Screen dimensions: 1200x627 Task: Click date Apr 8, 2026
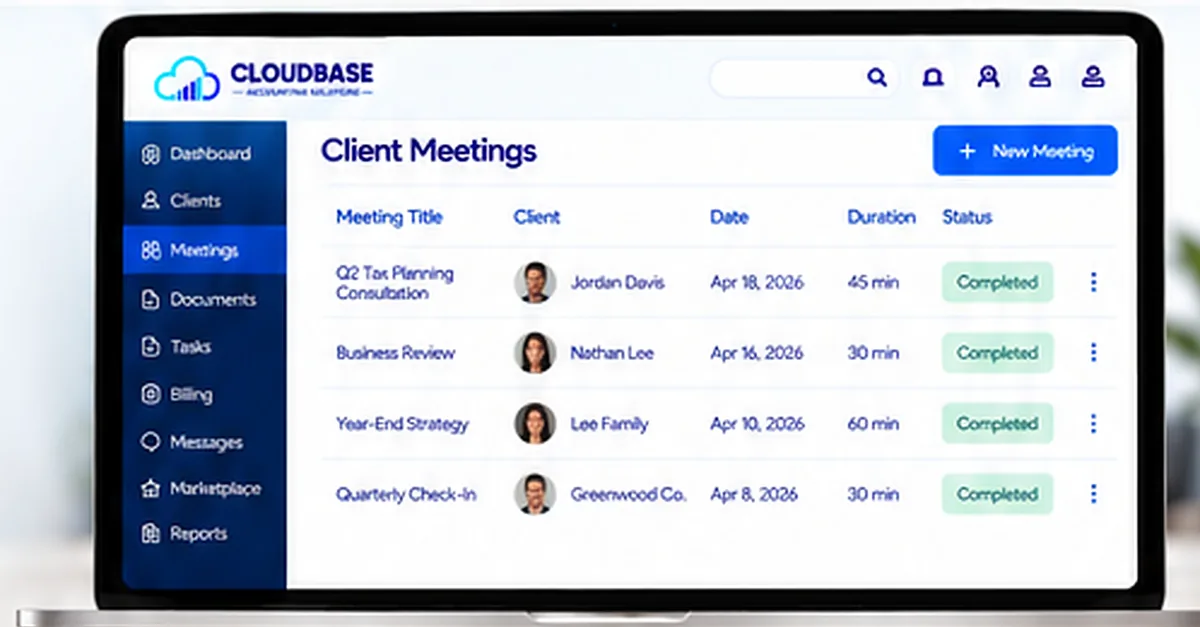point(753,494)
